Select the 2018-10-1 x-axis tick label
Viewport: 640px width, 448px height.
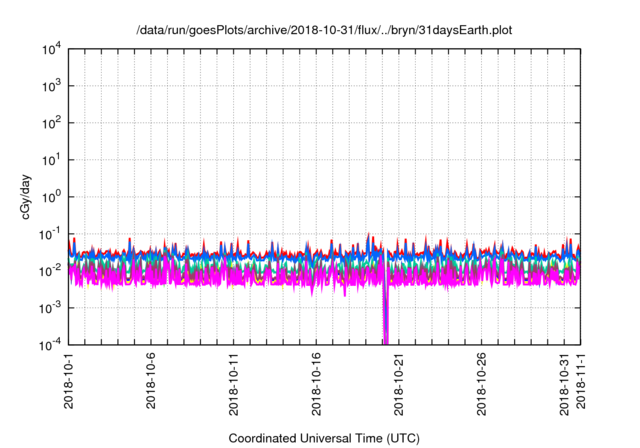click(68, 383)
